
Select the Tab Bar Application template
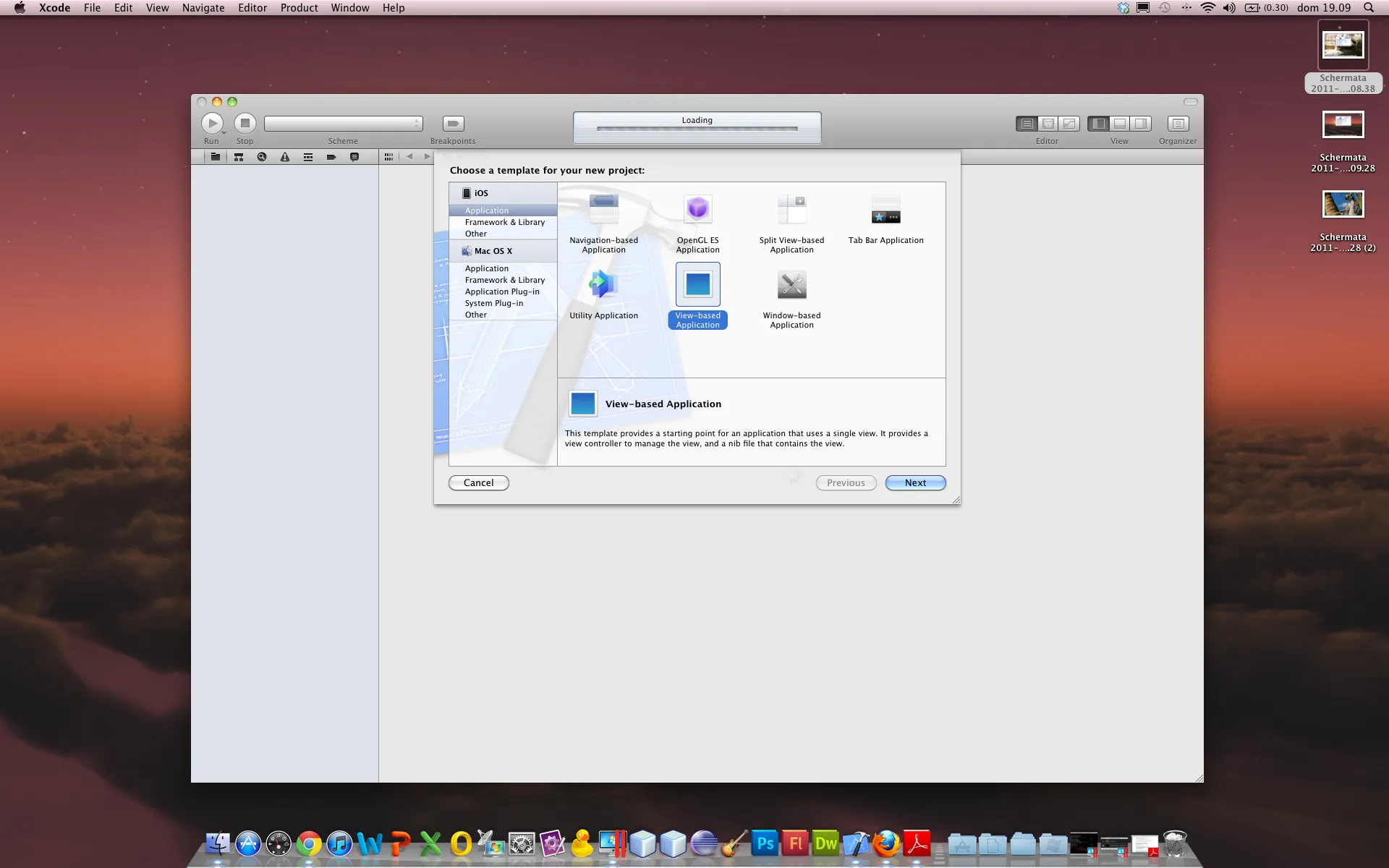pyautogui.click(x=885, y=209)
